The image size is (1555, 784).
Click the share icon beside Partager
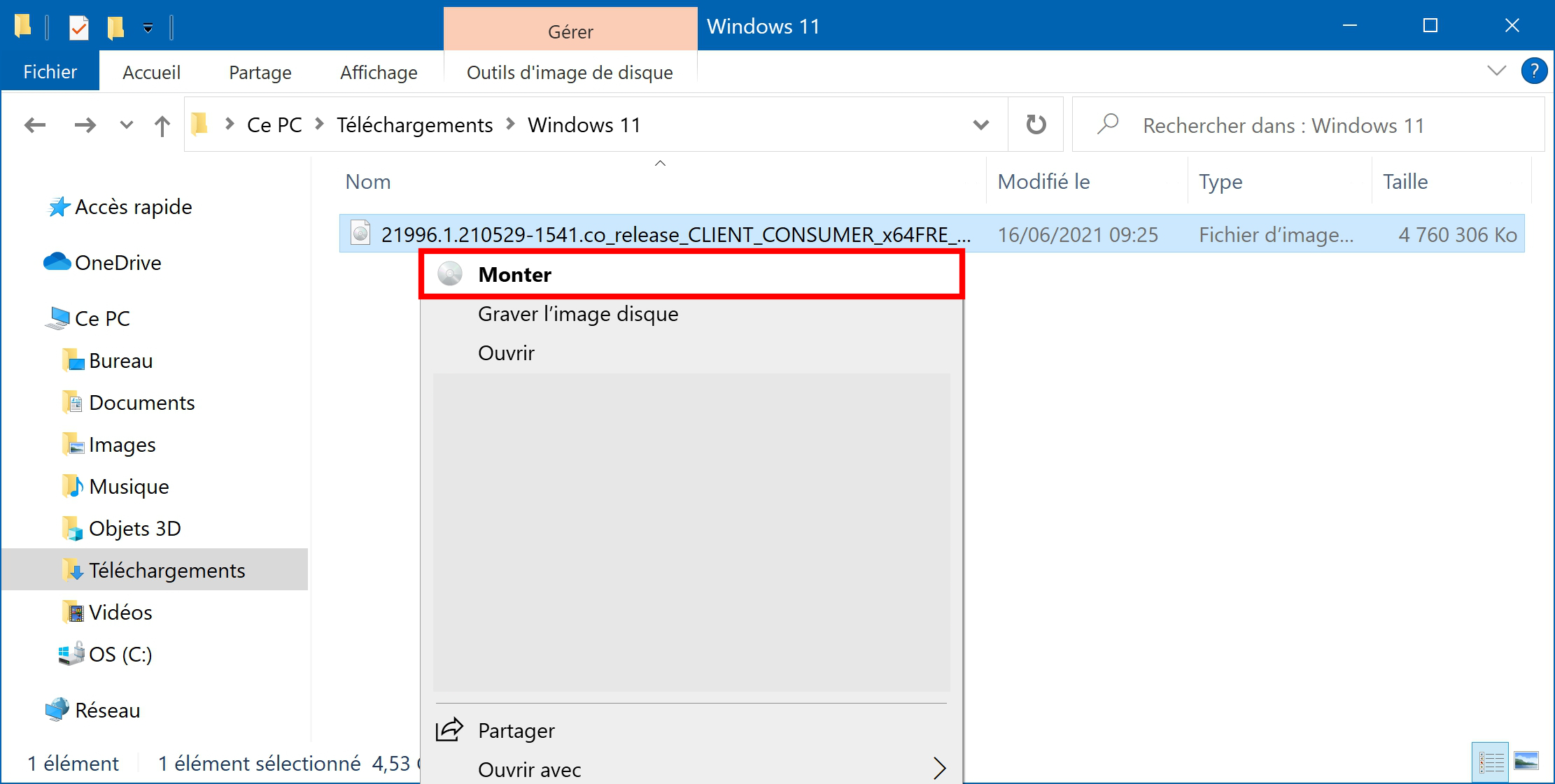pyautogui.click(x=449, y=729)
